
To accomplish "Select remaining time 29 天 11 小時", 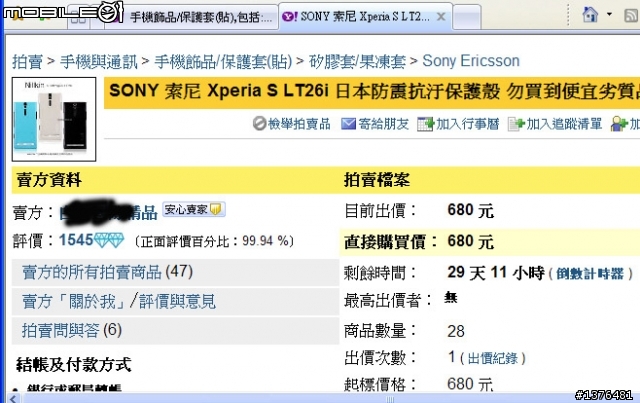I will point(496,273).
